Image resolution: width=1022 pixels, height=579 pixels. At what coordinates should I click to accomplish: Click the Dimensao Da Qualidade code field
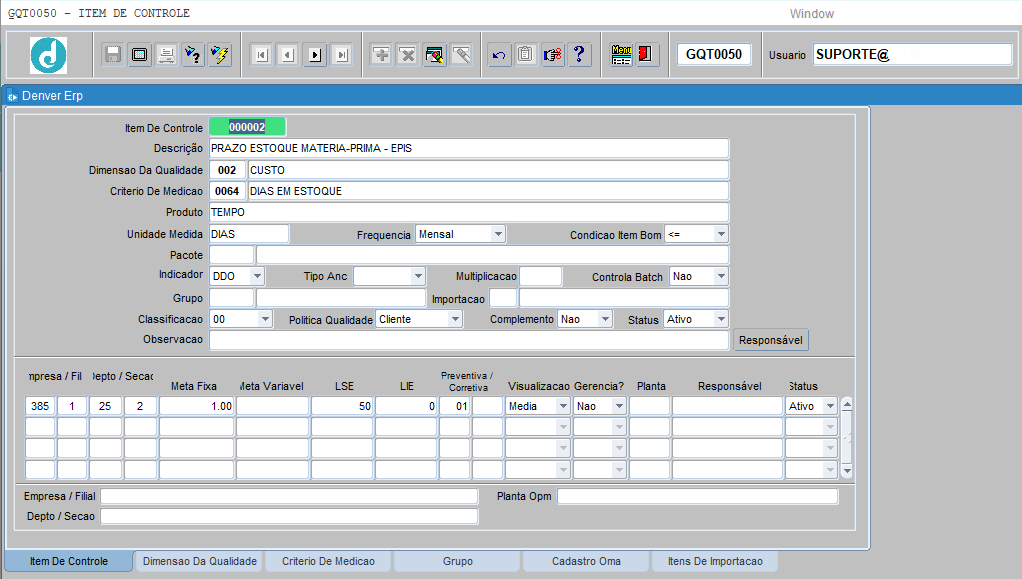coord(227,170)
